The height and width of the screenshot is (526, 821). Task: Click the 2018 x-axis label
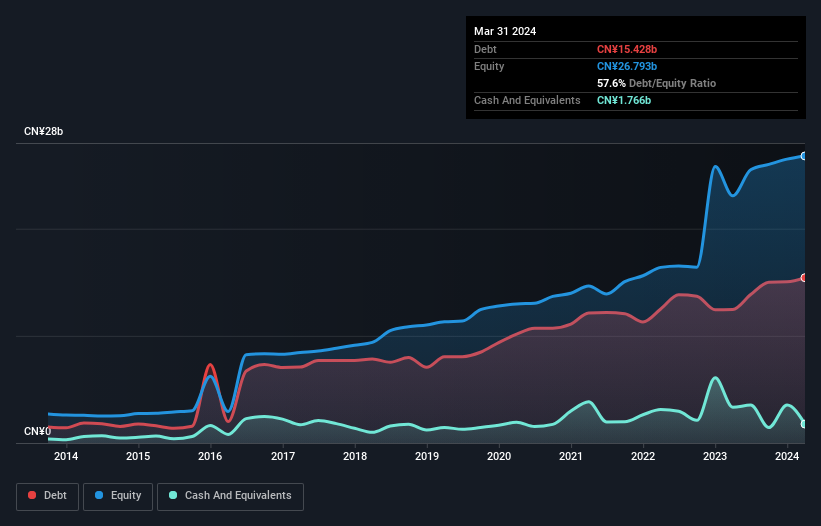coord(355,456)
